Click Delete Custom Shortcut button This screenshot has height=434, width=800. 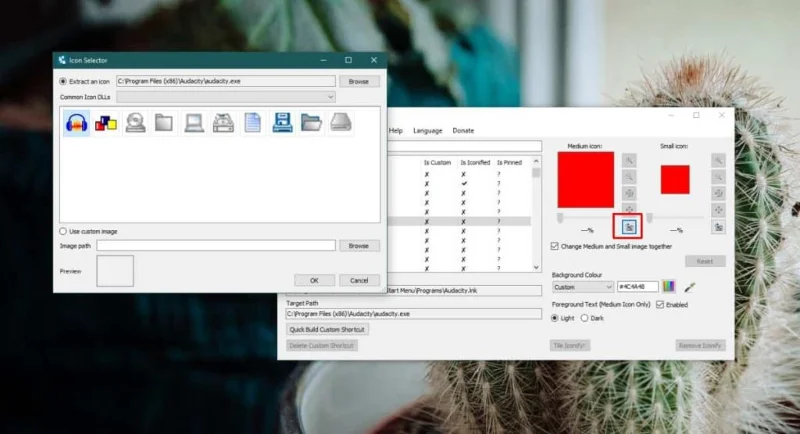click(x=321, y=345)
